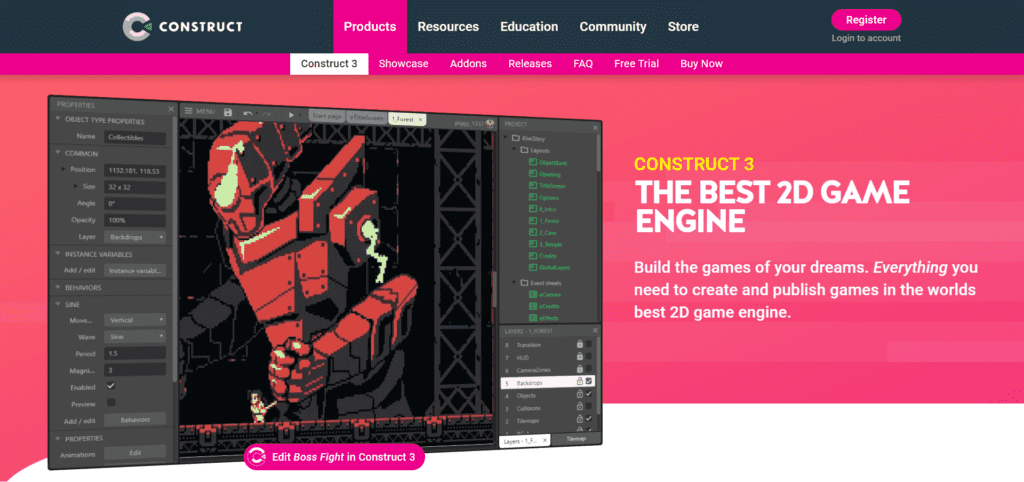The width and height of the screenshot is (1024, 482).
Task: Toggle visibility checkbox of Transition layer
Action: click(x=588, y=344)
